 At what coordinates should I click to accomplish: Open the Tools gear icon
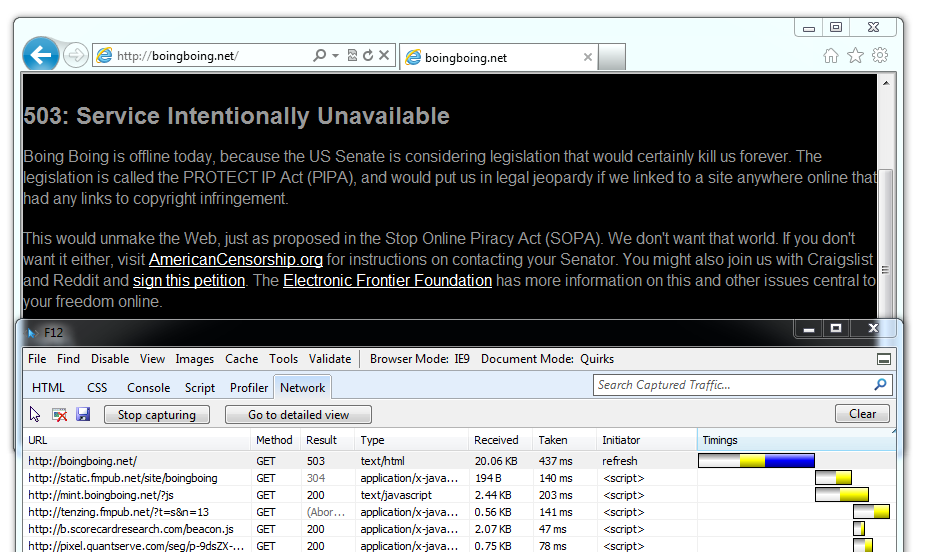pos(879,56)
